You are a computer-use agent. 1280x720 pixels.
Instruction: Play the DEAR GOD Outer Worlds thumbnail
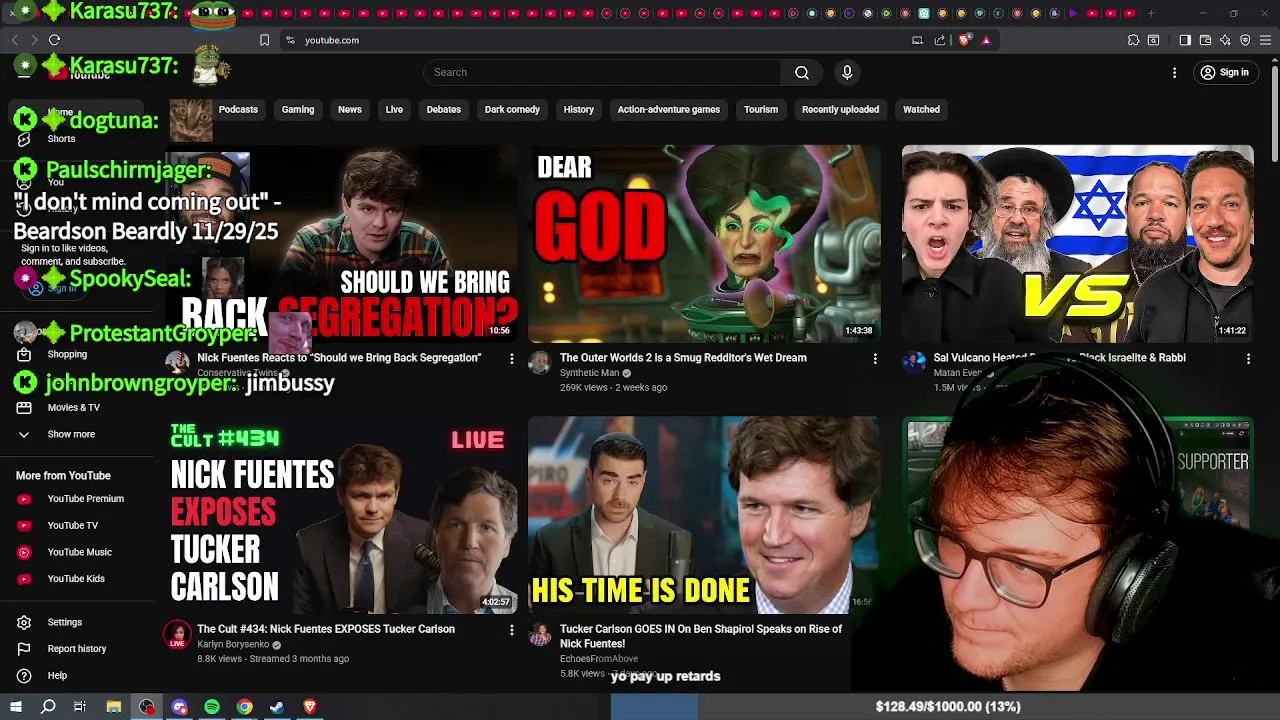coord(704,244)
